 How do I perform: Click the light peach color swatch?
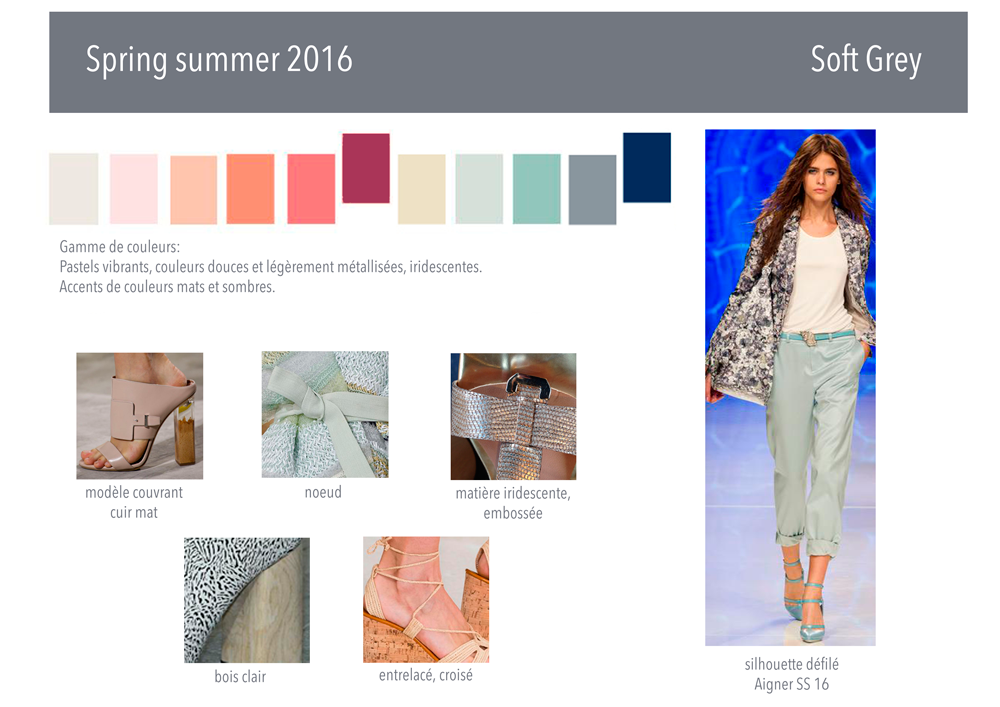tap(194, 190)
